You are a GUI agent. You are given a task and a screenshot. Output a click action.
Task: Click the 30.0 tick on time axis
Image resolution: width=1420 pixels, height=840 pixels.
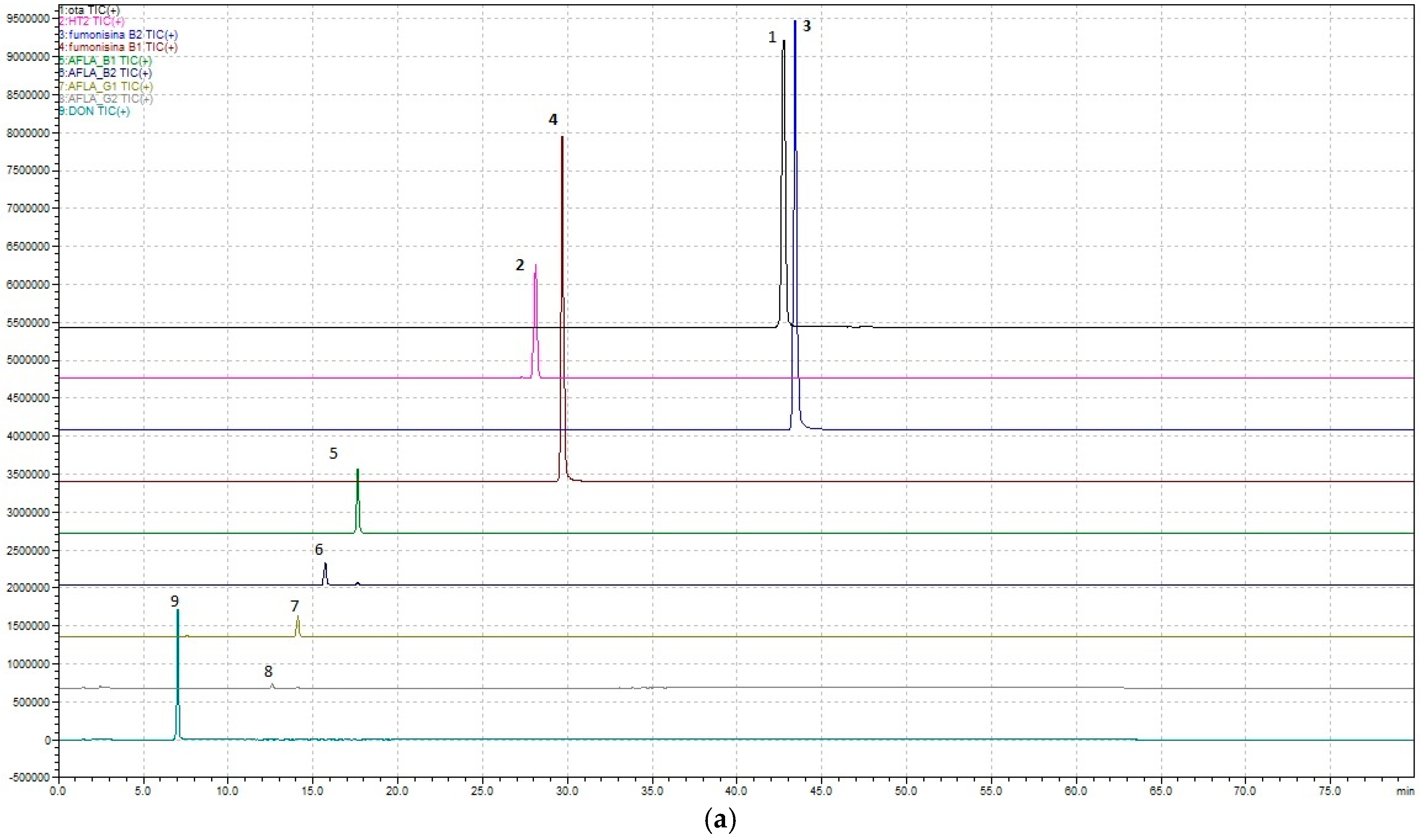coord(567,791)
